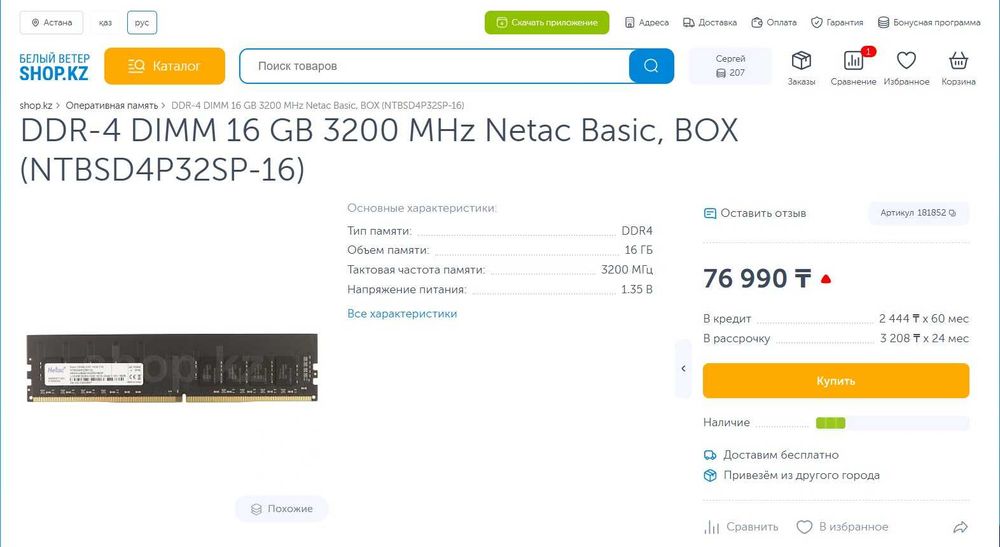Viewport: 1000px width, 547px height.
Task: Open the shopping cart (Корзина) icon
Action: 958,62
